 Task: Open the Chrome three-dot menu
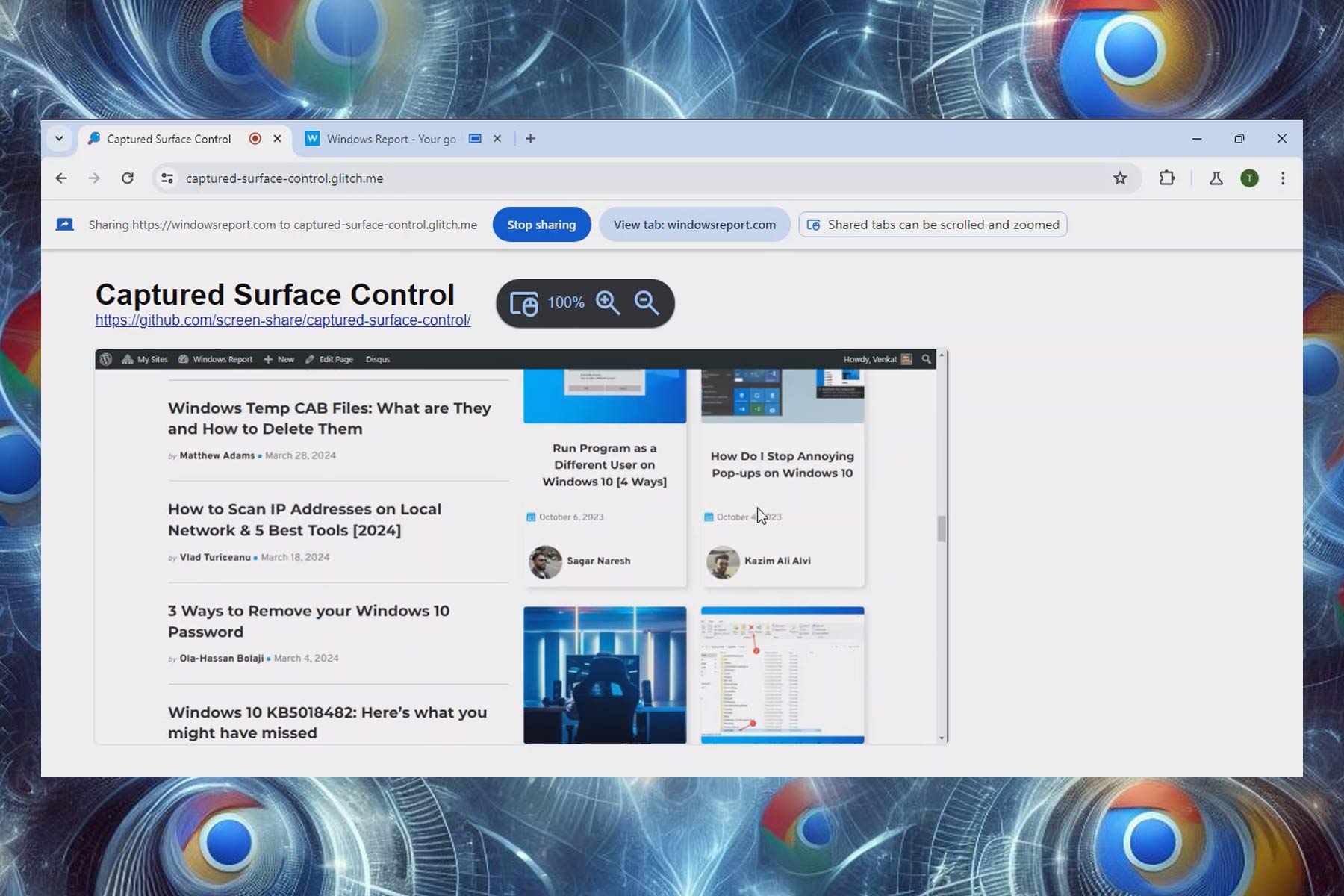pyautogui.click(x=1283, y=178)
